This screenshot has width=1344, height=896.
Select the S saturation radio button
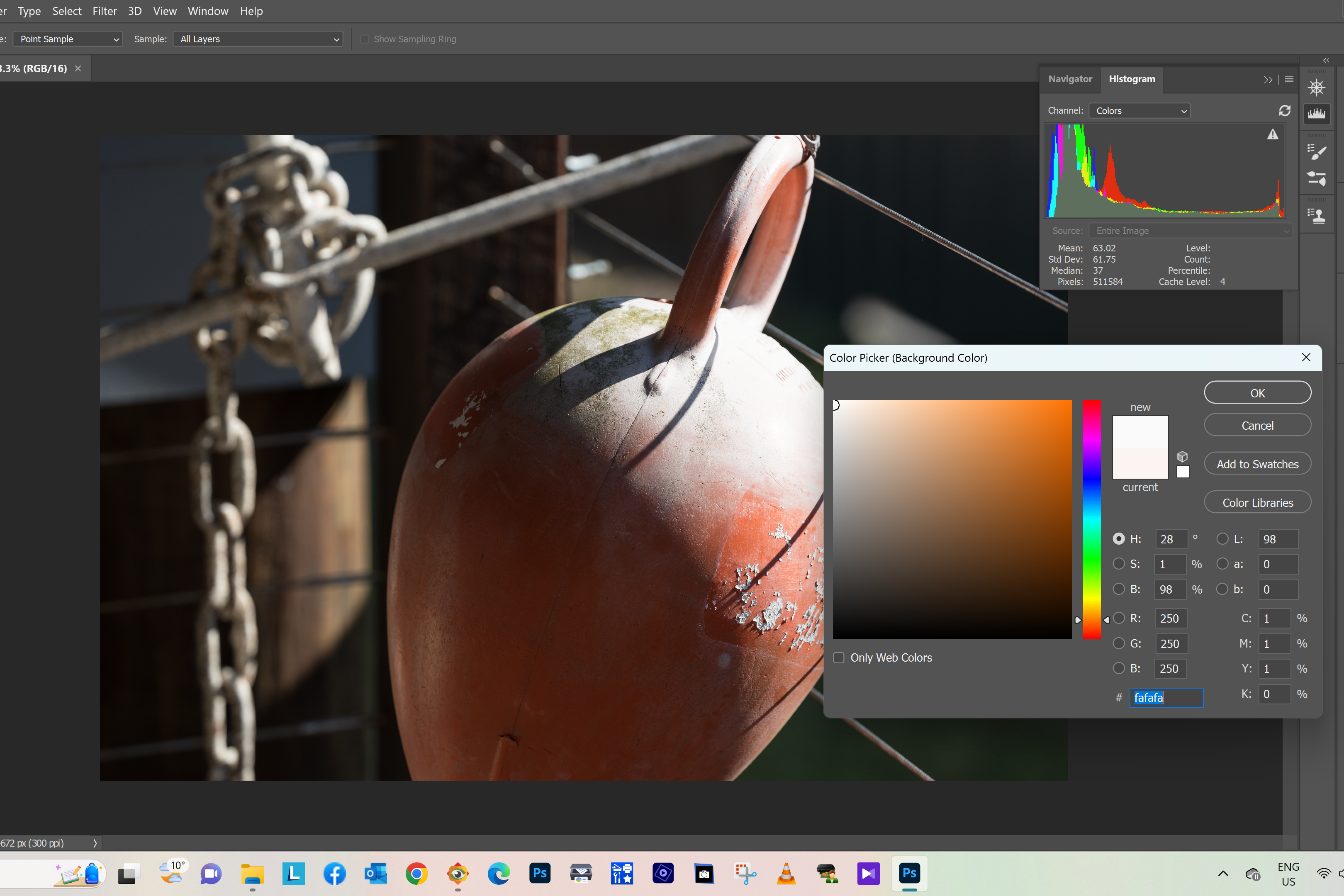point(1118,564)
